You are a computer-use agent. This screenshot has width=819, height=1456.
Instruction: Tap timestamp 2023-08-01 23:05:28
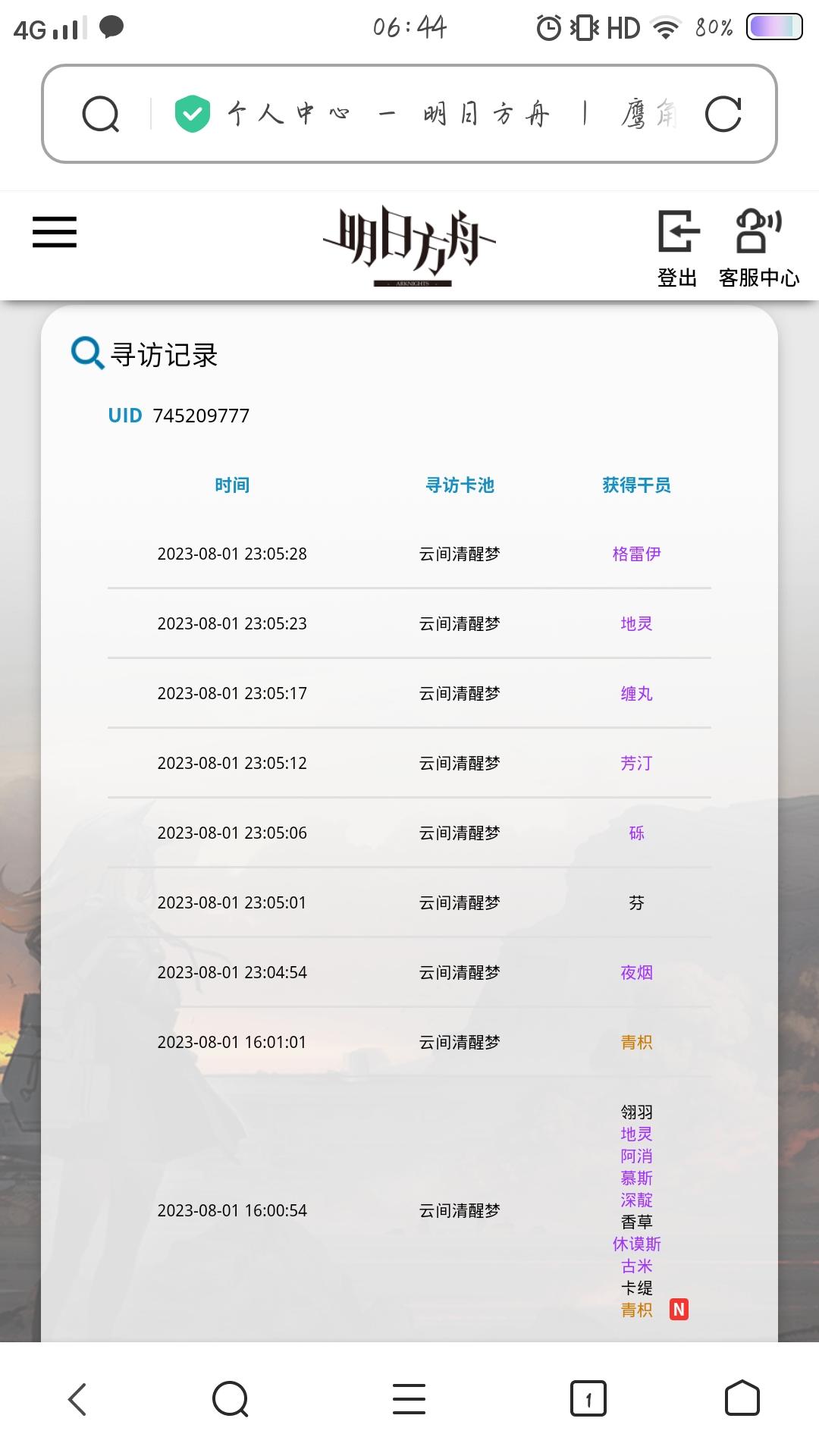(x=232, y=554)
